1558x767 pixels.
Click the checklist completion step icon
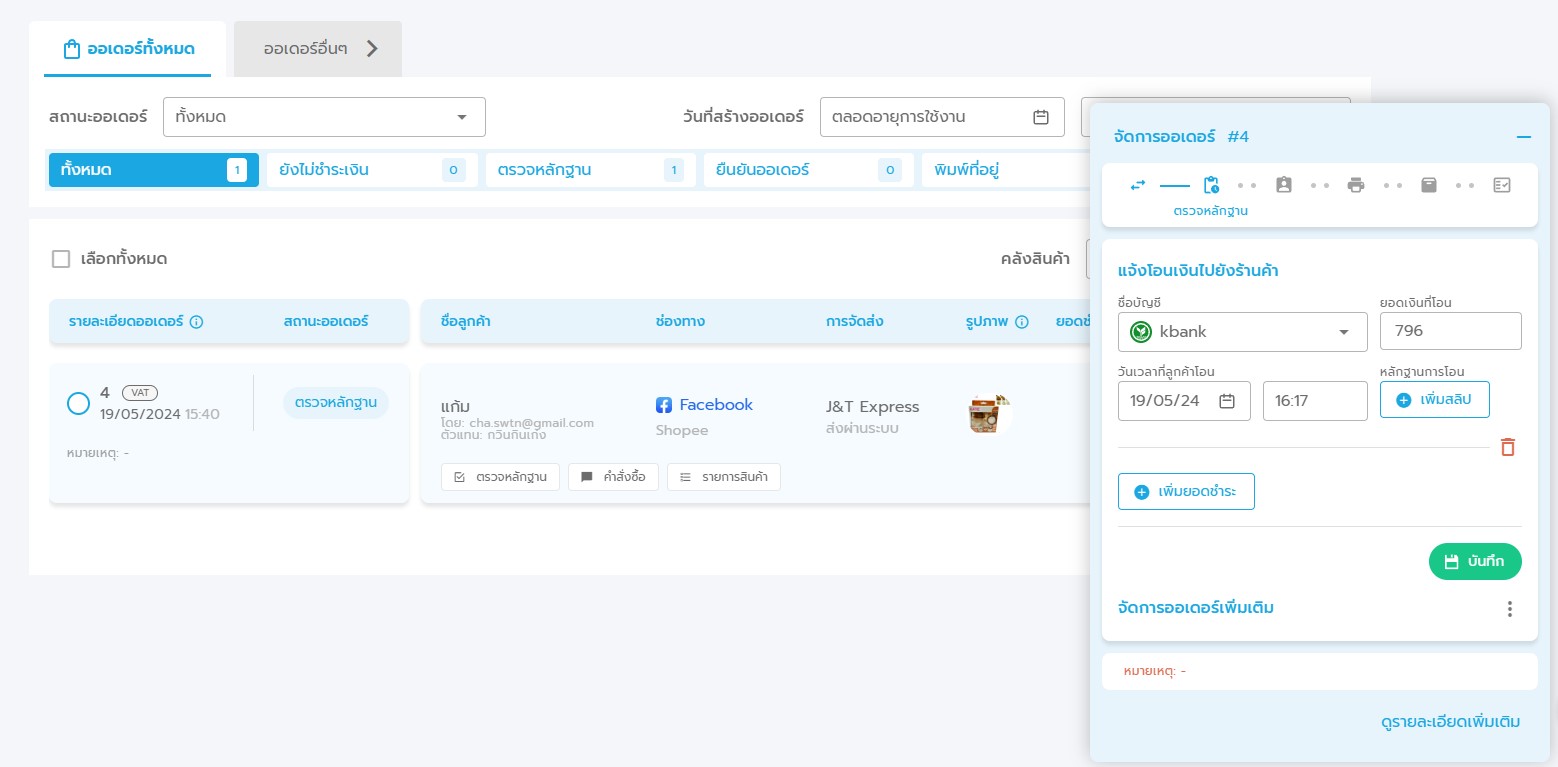1501,185
